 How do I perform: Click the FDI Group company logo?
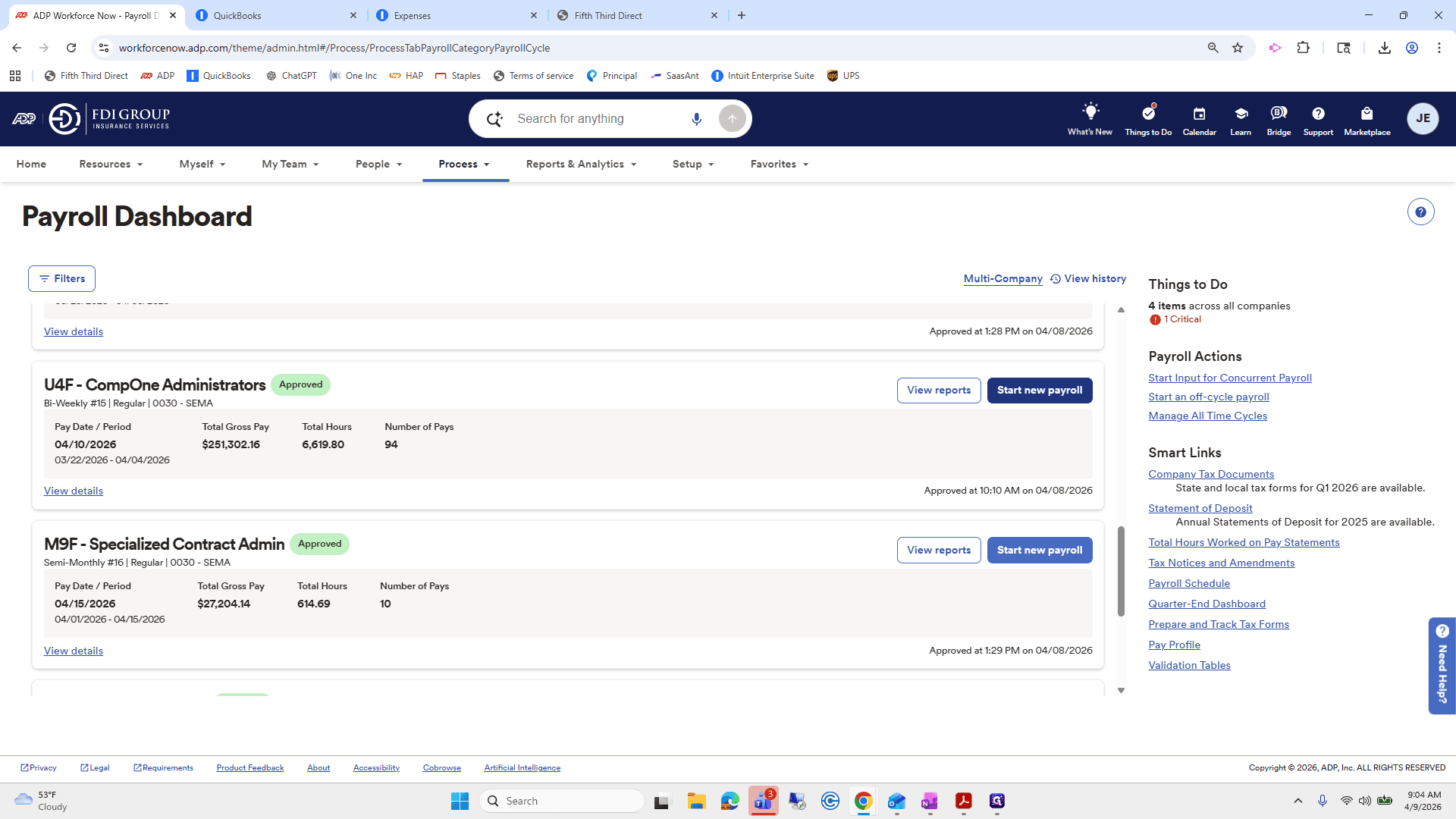tap(109, 118)
